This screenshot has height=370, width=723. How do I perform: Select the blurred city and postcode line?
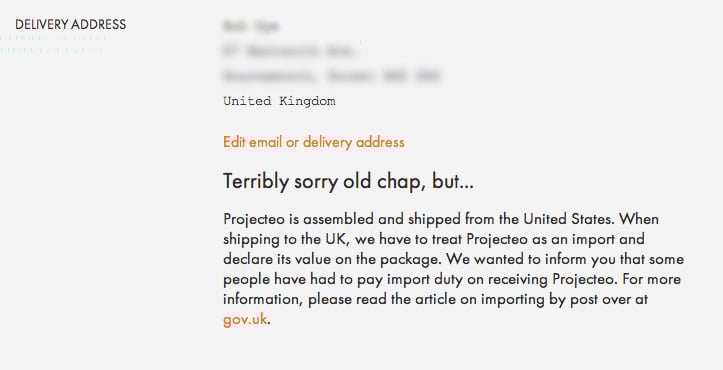coord(331,76)
